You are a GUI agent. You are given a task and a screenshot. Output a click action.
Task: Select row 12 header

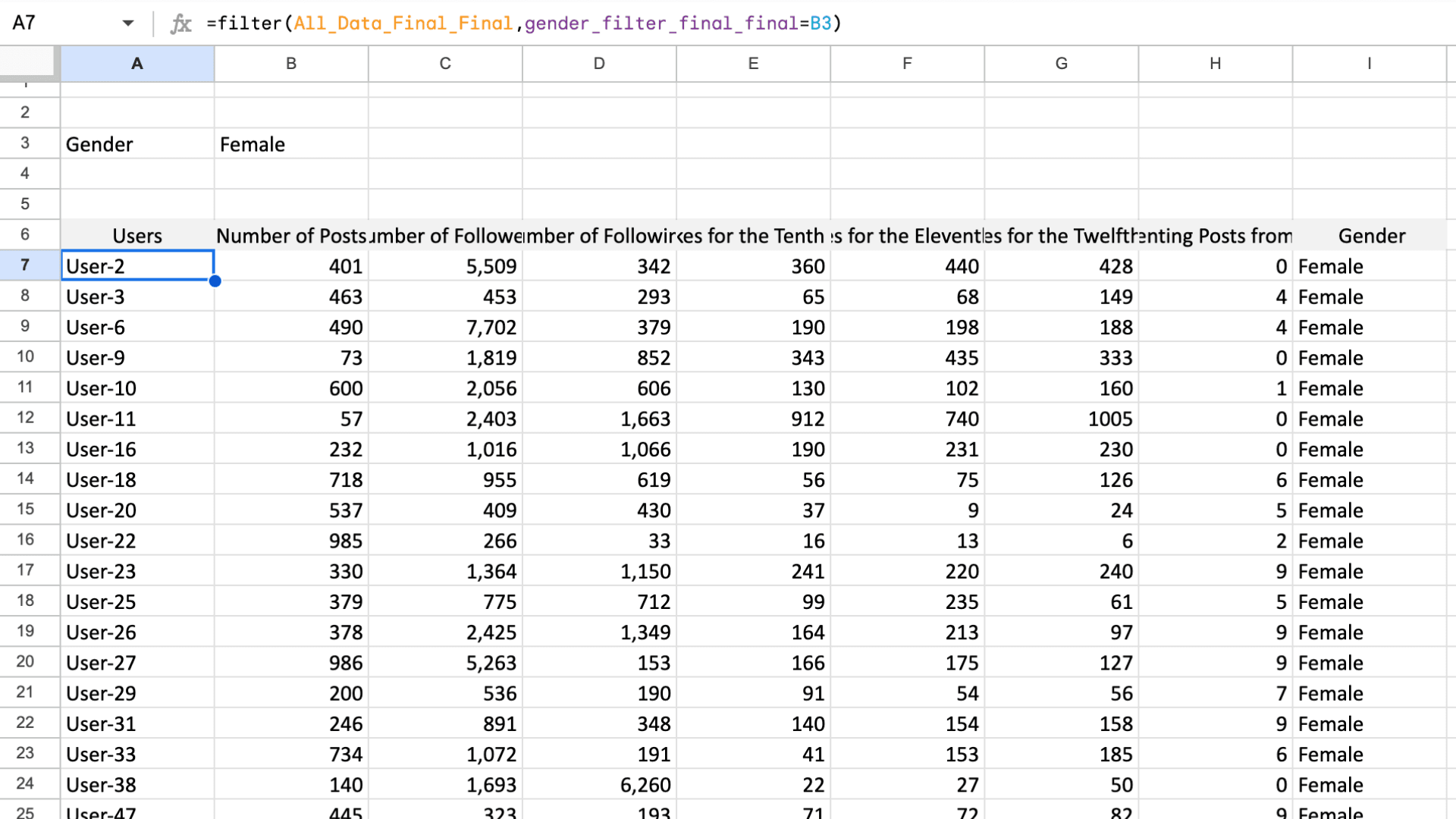pyautogui.click(x=25, y=418)
